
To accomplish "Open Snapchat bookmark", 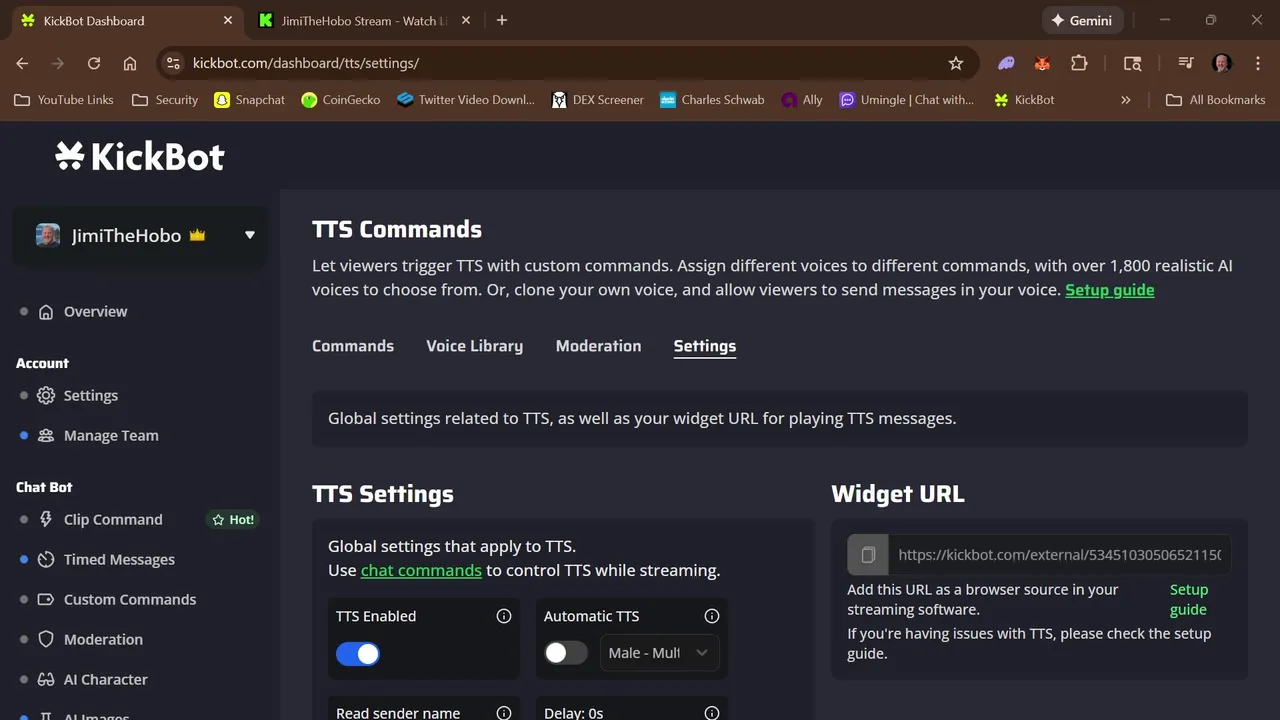I will click(248, 100).
